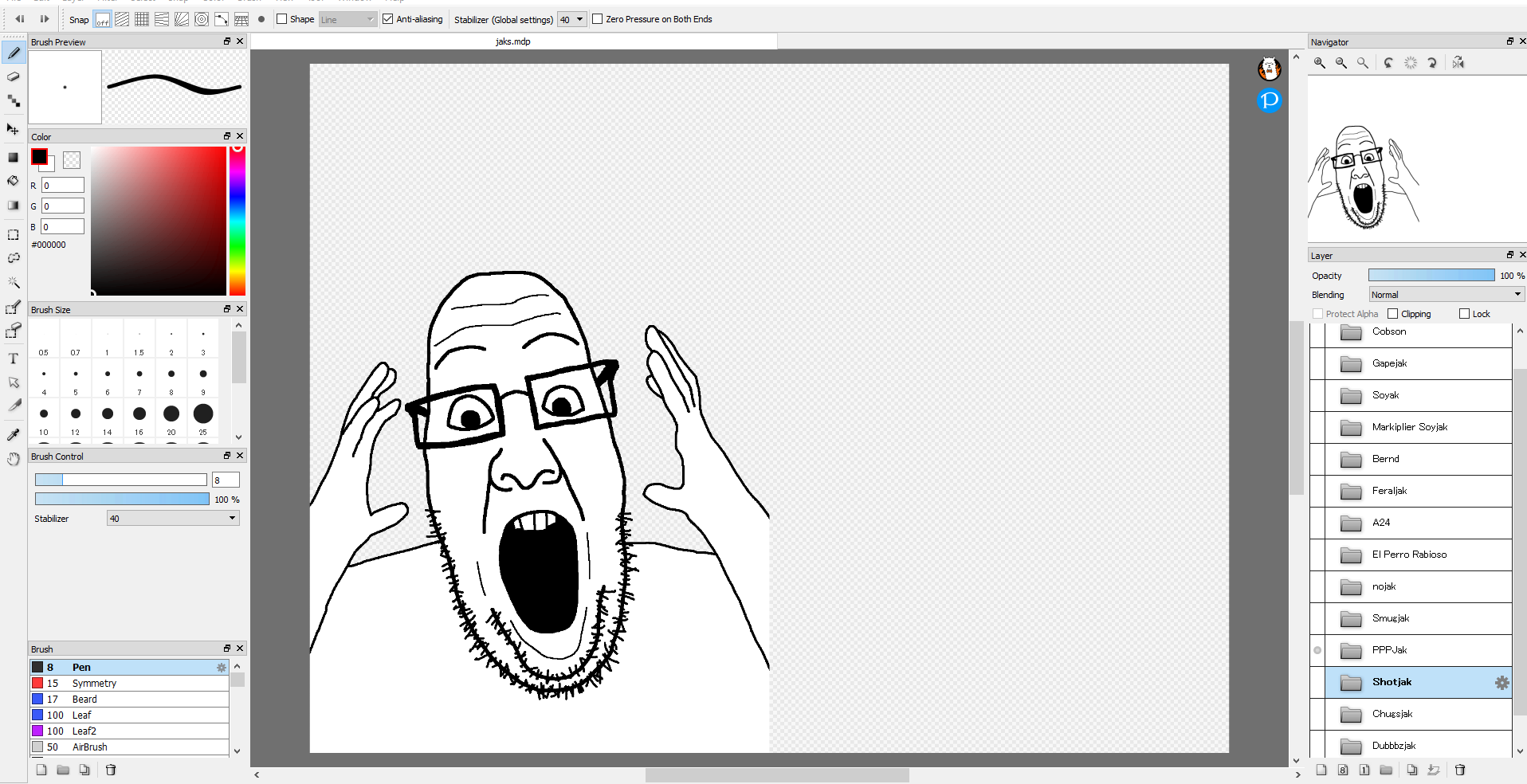Activate the Magic Wand selection tool

tap(14, 282)
